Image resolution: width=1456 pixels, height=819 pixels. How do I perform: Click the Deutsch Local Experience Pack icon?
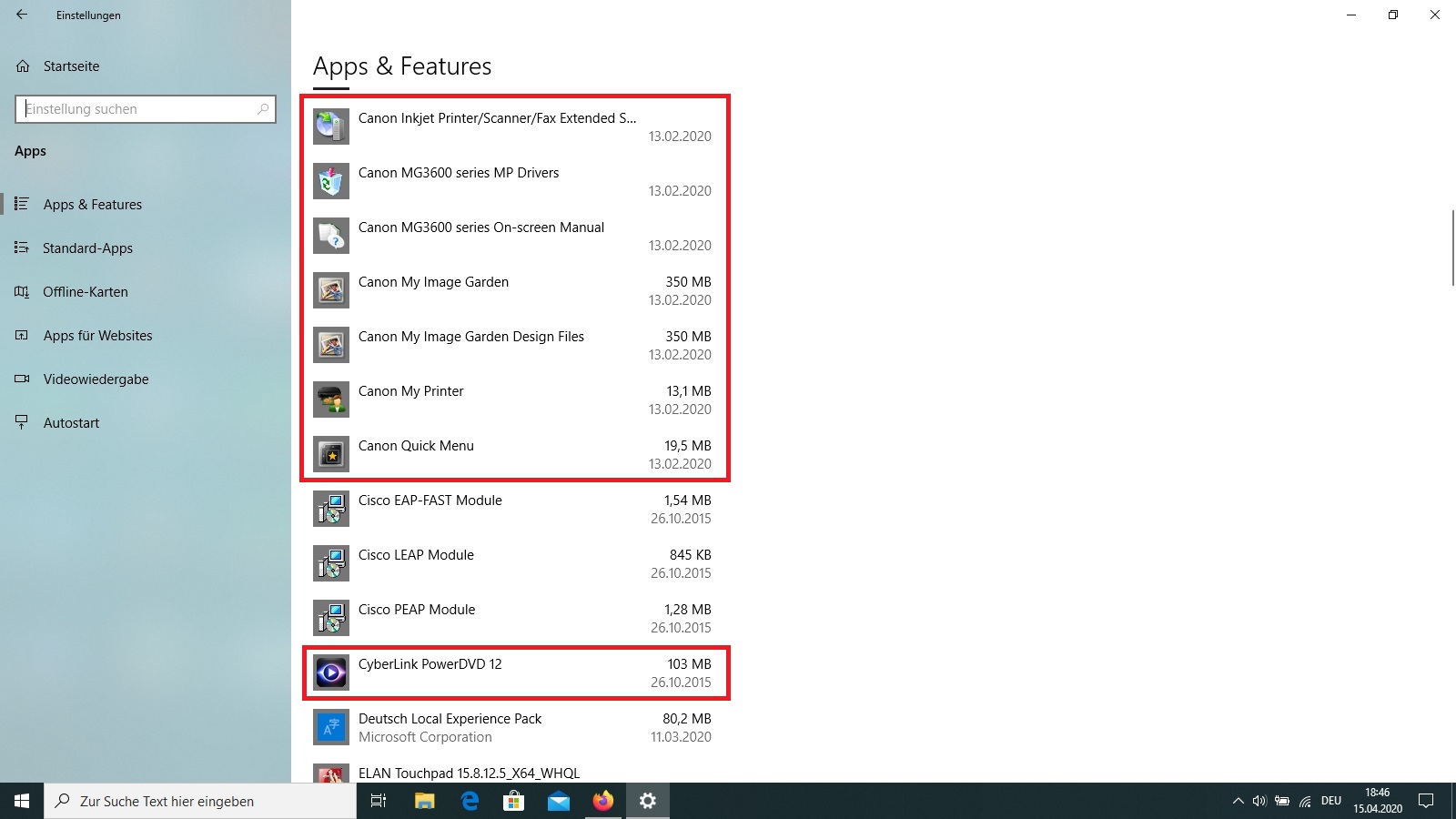[331, 727]
